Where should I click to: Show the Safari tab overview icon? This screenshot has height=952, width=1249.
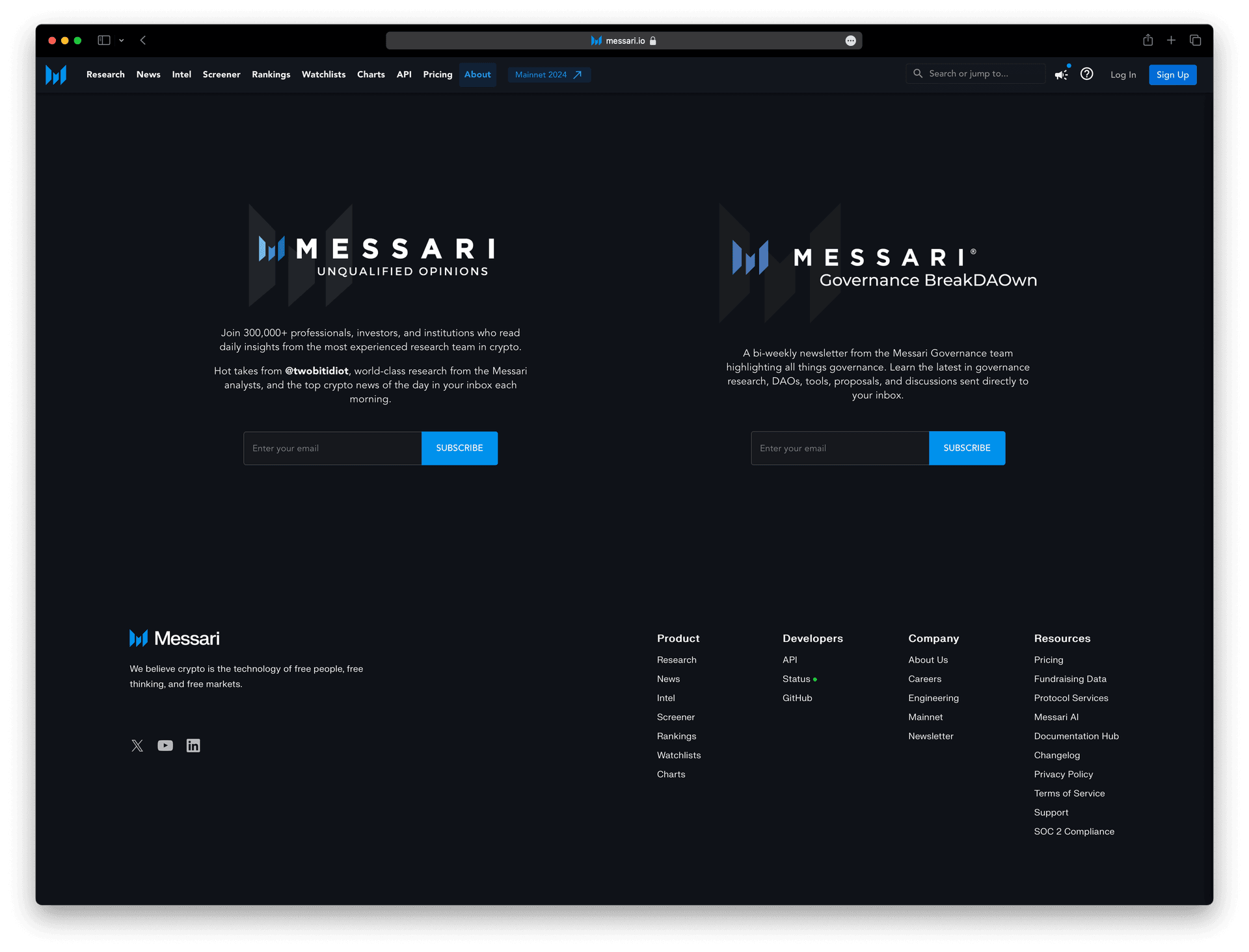pos(1195,40)
